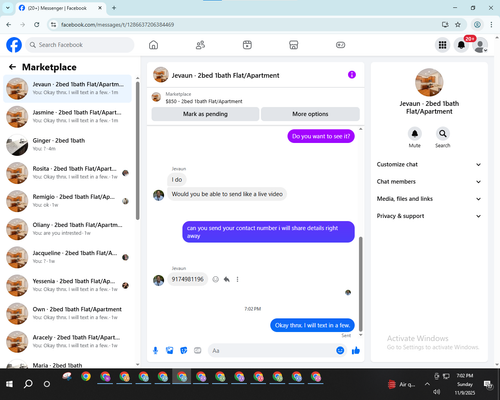Screen dimensions: 500x400
Task: Click the chat header title Jevaun listing
Action: 225,75
